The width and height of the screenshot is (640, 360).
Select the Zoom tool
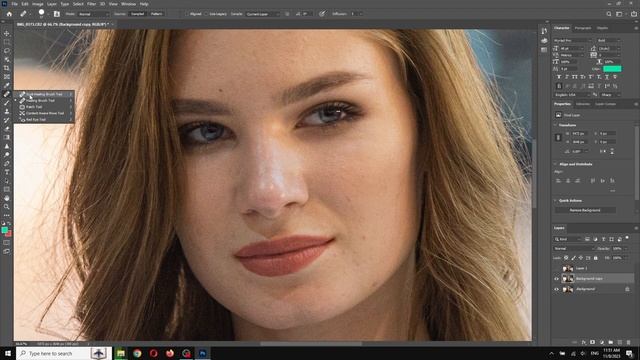7,207
